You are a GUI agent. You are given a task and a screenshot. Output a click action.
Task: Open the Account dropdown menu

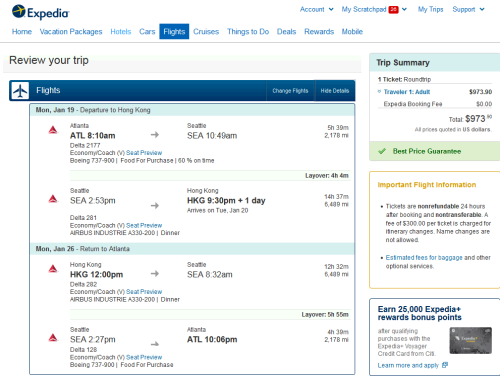point(316,9)
